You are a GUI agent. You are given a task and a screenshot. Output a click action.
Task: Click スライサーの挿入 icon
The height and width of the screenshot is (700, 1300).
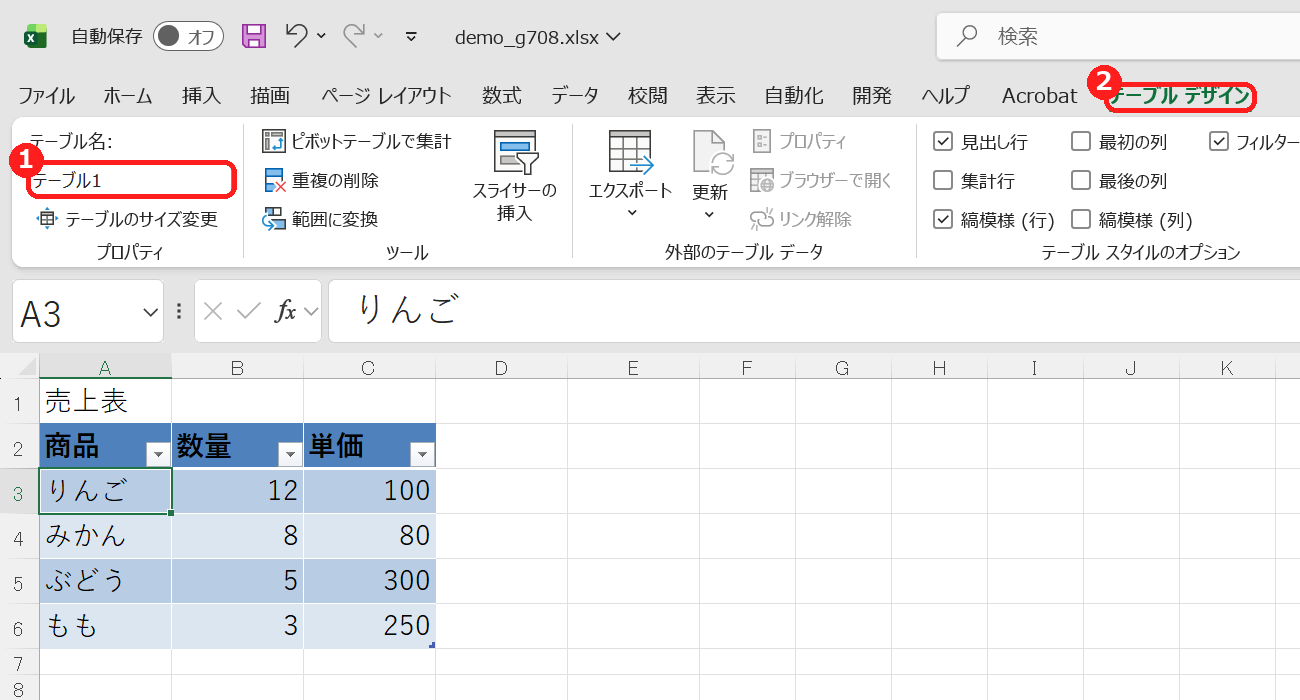516,152
